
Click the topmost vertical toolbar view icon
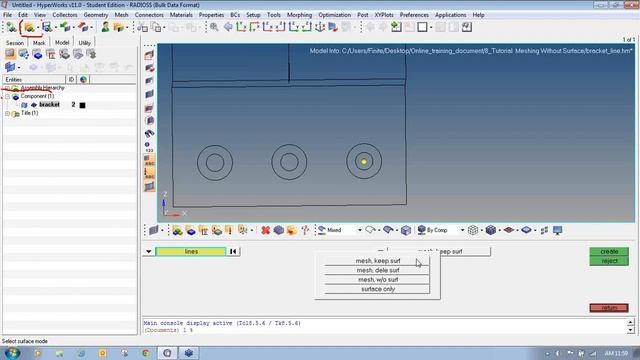point(149,55)
